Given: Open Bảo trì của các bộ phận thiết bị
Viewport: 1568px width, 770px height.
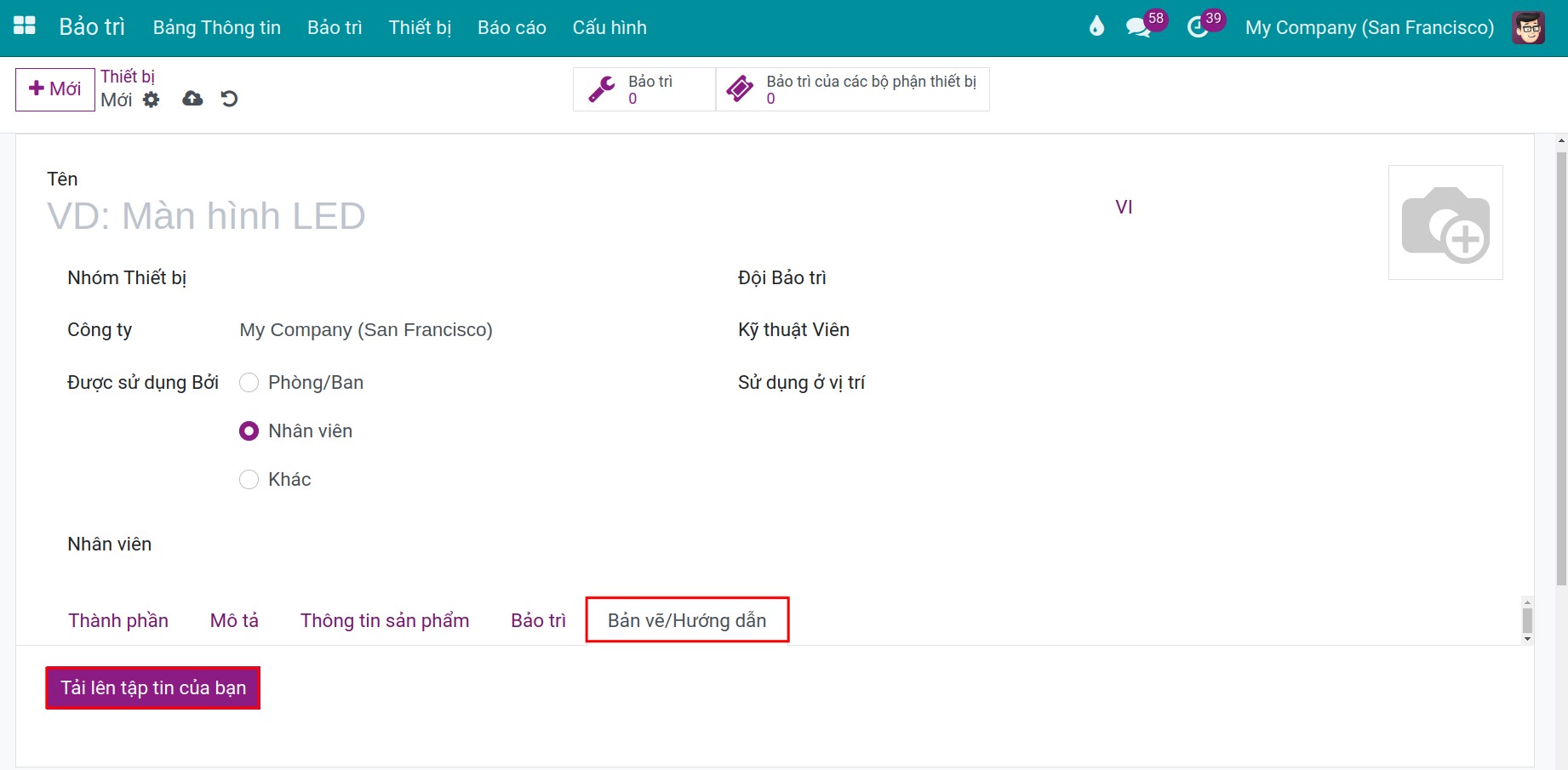Looking at the screenshot, I should coord(853,89).
